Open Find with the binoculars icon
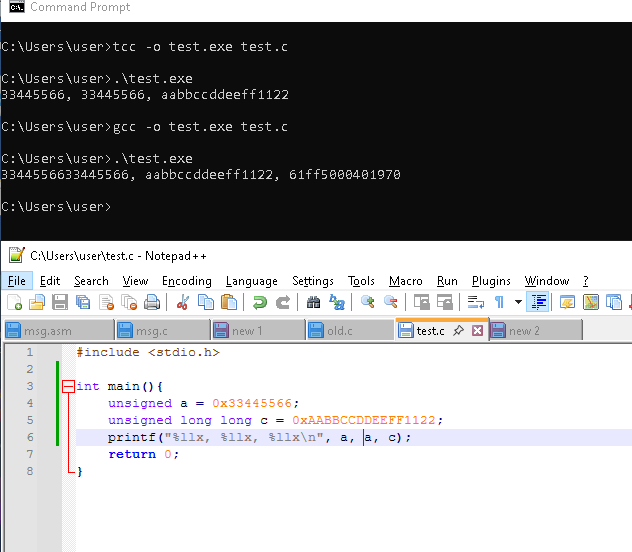 click(313, 302)
